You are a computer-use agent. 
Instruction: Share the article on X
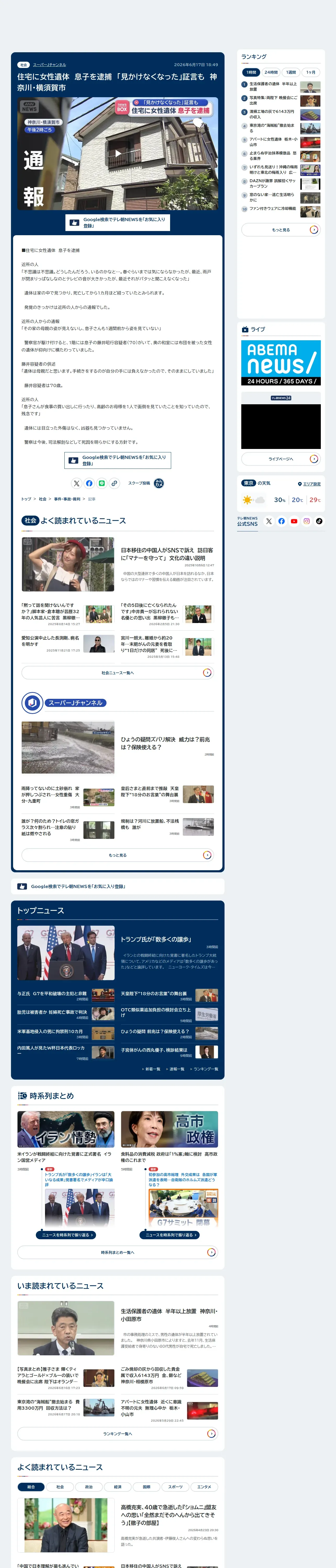[x=76, y=483]
